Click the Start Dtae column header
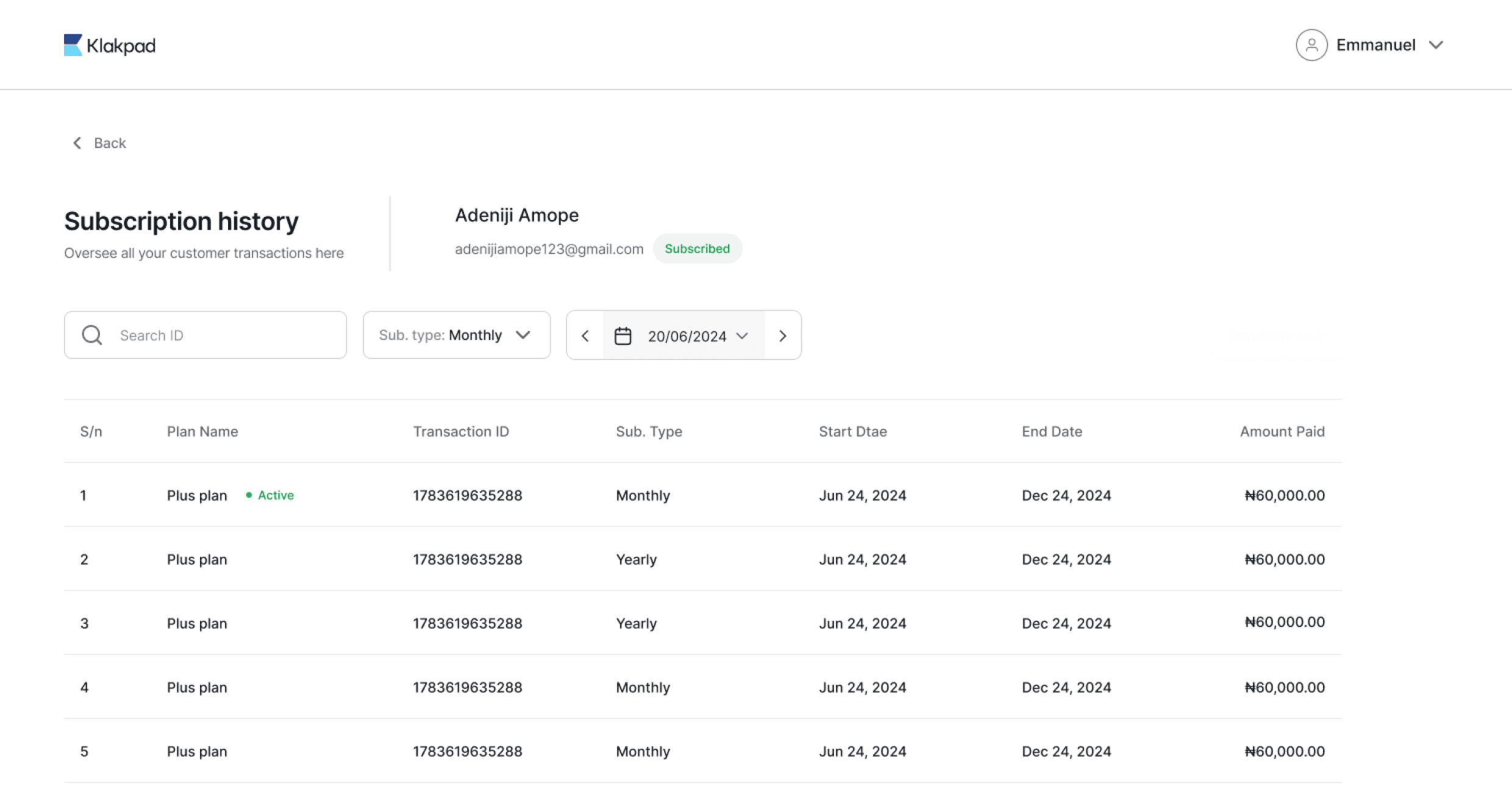 click(852, 431)
